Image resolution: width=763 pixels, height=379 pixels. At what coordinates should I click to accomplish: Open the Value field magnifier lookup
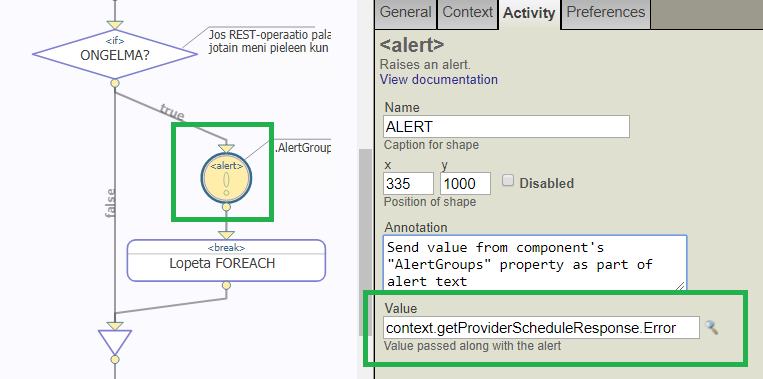tap(711, 327)
